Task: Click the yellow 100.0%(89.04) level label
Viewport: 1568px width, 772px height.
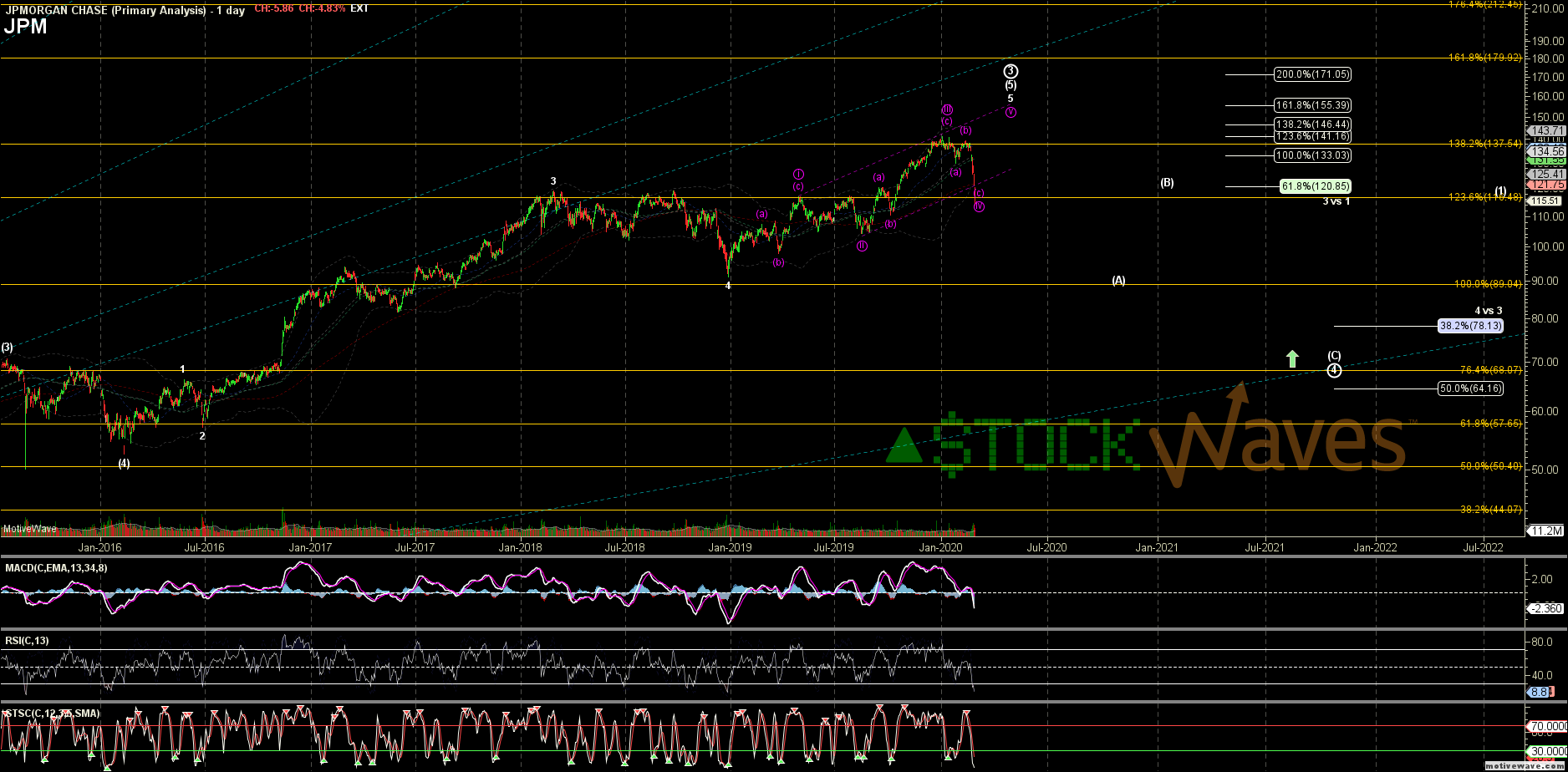Action: tap(1489, 284)
